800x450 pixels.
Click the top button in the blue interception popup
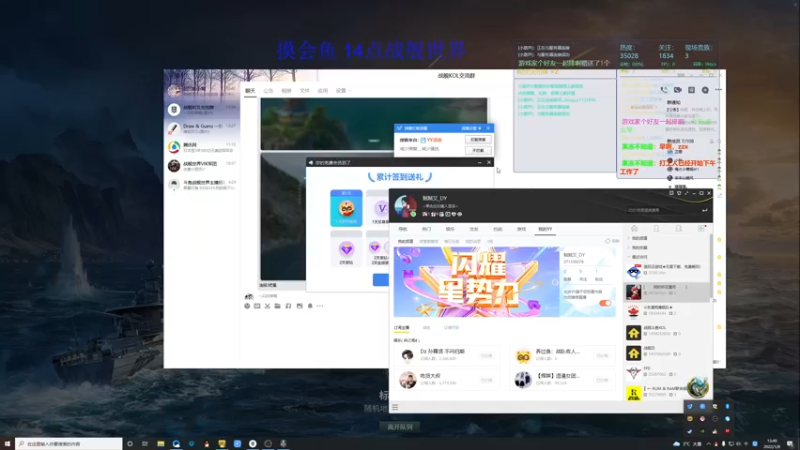pos(478,140)
